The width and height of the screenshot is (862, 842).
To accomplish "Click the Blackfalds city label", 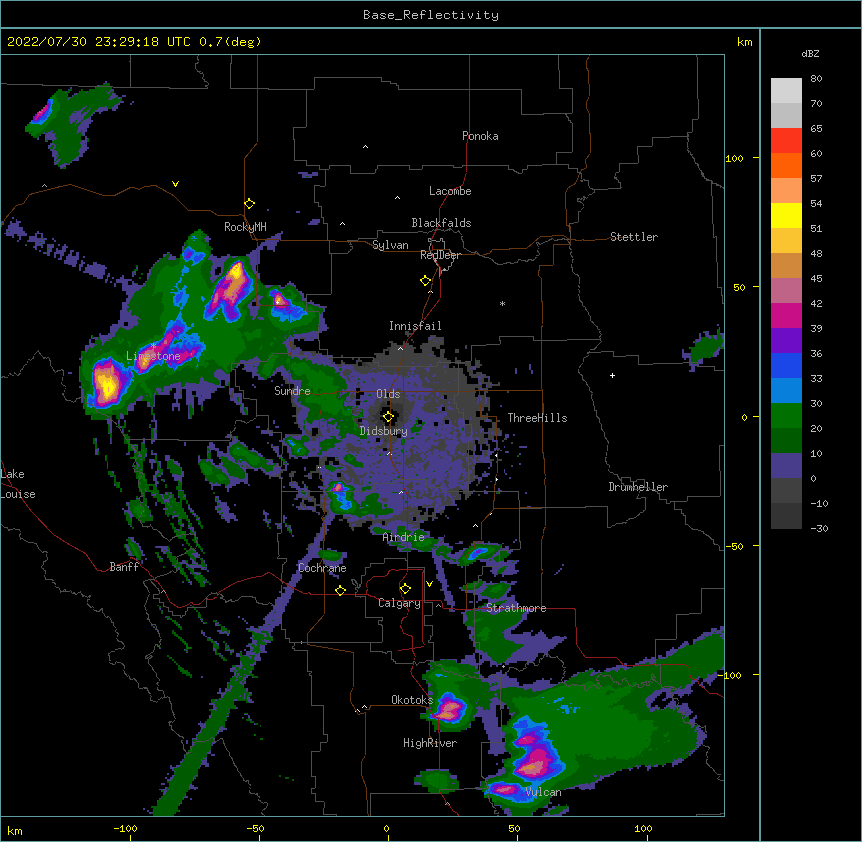I will point(441,223).
